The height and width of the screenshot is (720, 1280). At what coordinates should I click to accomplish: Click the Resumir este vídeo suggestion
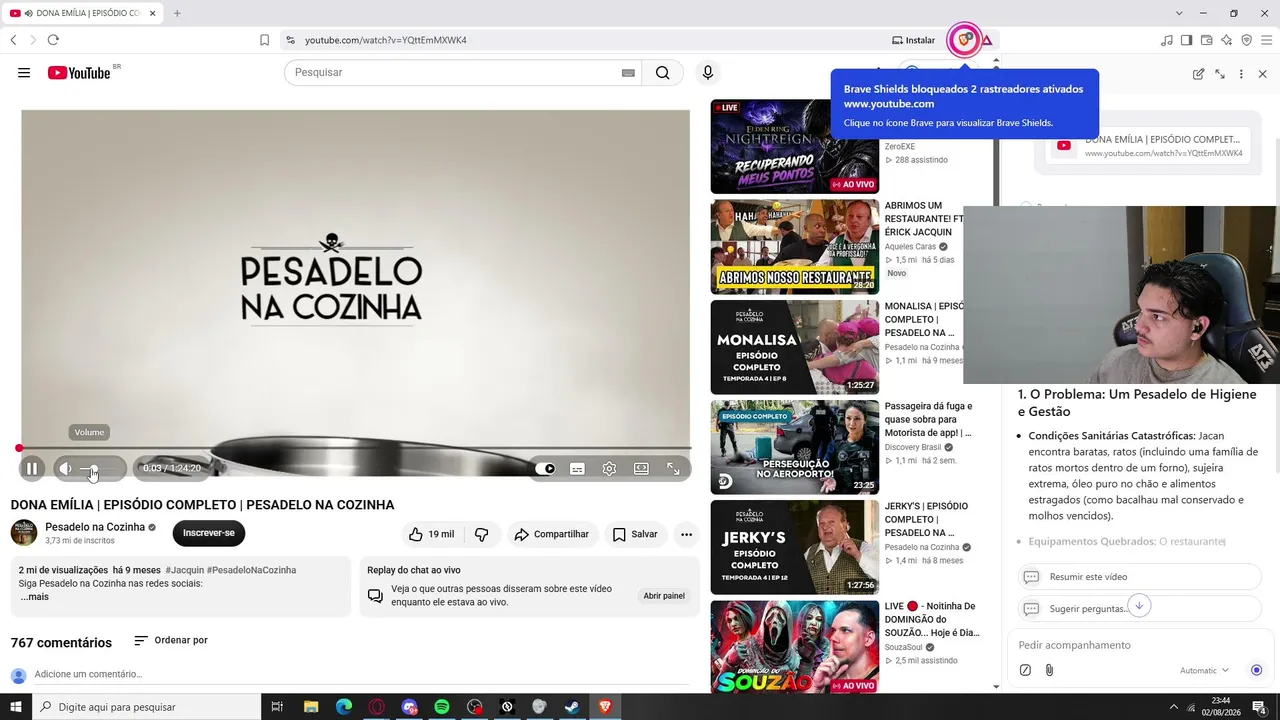tap(1139, 577)
